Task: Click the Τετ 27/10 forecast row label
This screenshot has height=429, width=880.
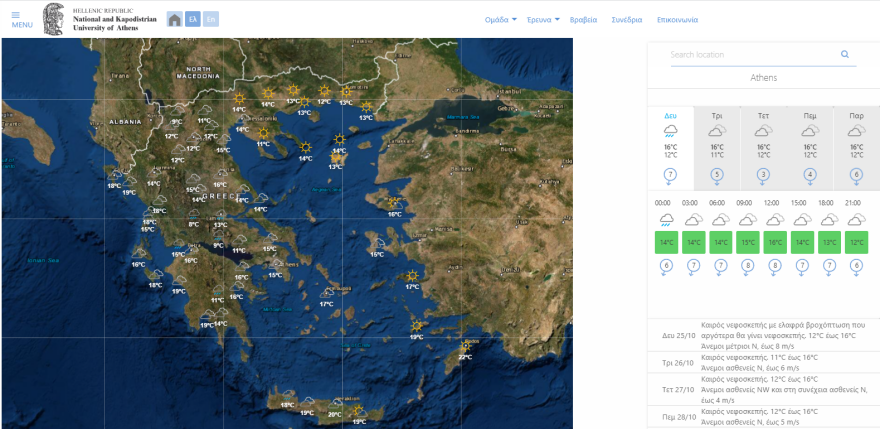Action: click(679, 390)
